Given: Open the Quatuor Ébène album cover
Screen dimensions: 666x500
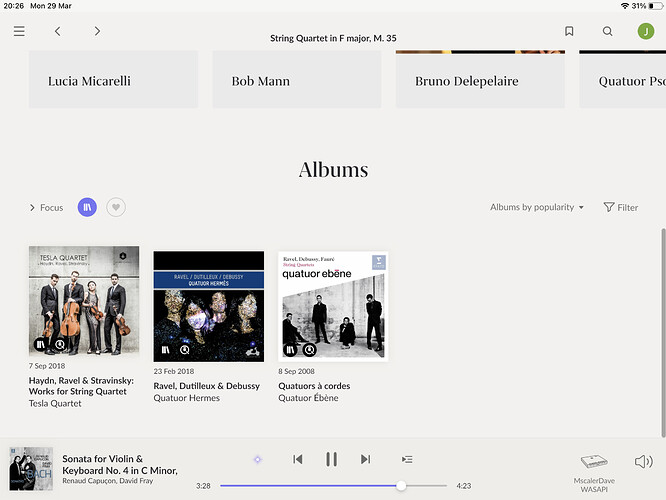Looking at the screenshot, I should pyautogui.click(x=333, y=306).
